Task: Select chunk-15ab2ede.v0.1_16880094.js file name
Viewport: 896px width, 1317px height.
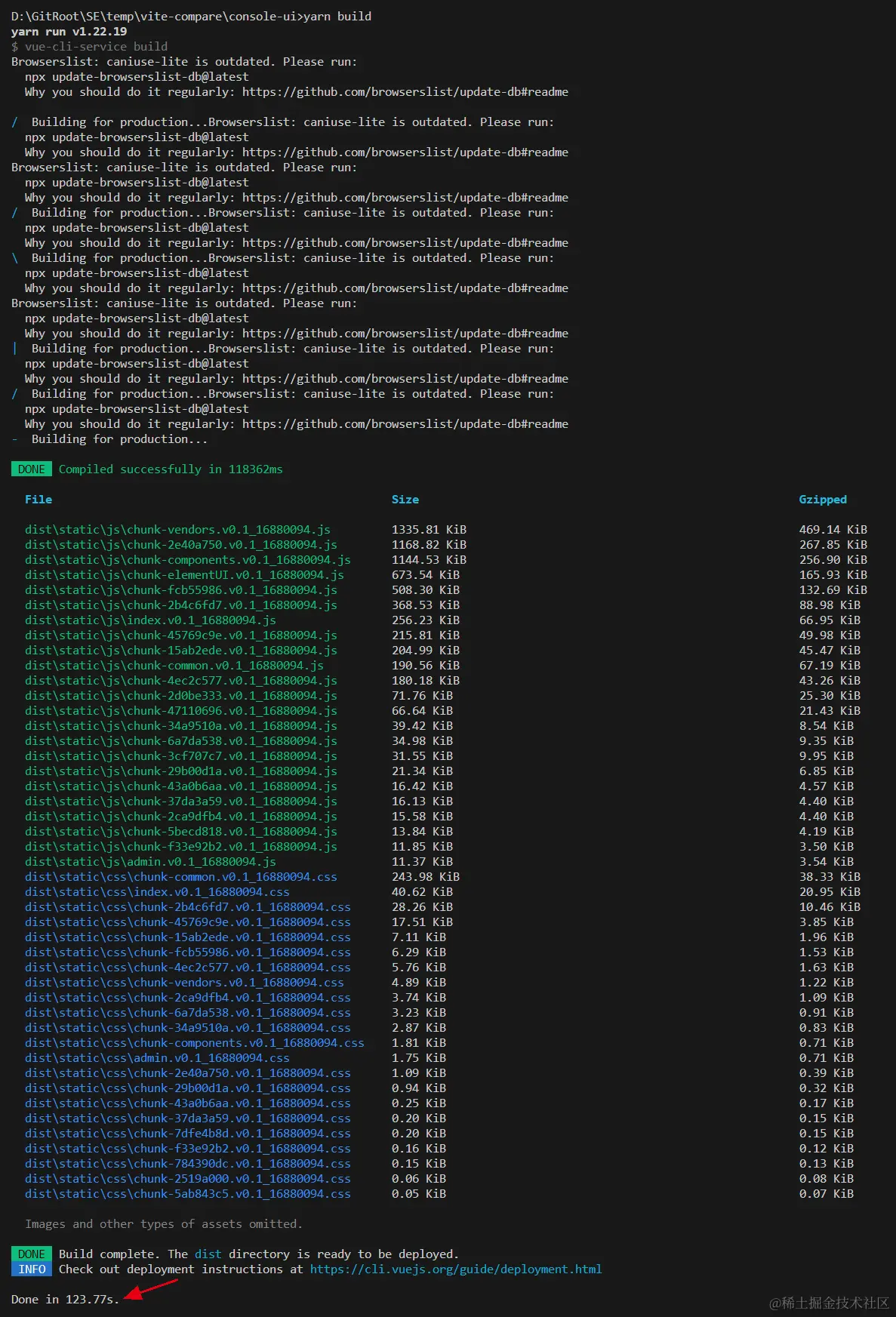Action: [181, 651]
